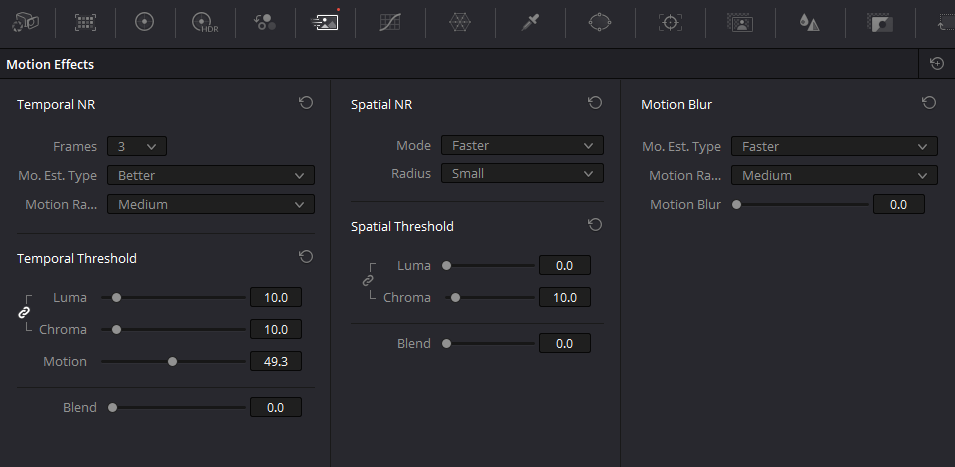This screenshot has height=467, width=955.
Task: Reset the Motion Blur section
Action: (x=929, y=103)
